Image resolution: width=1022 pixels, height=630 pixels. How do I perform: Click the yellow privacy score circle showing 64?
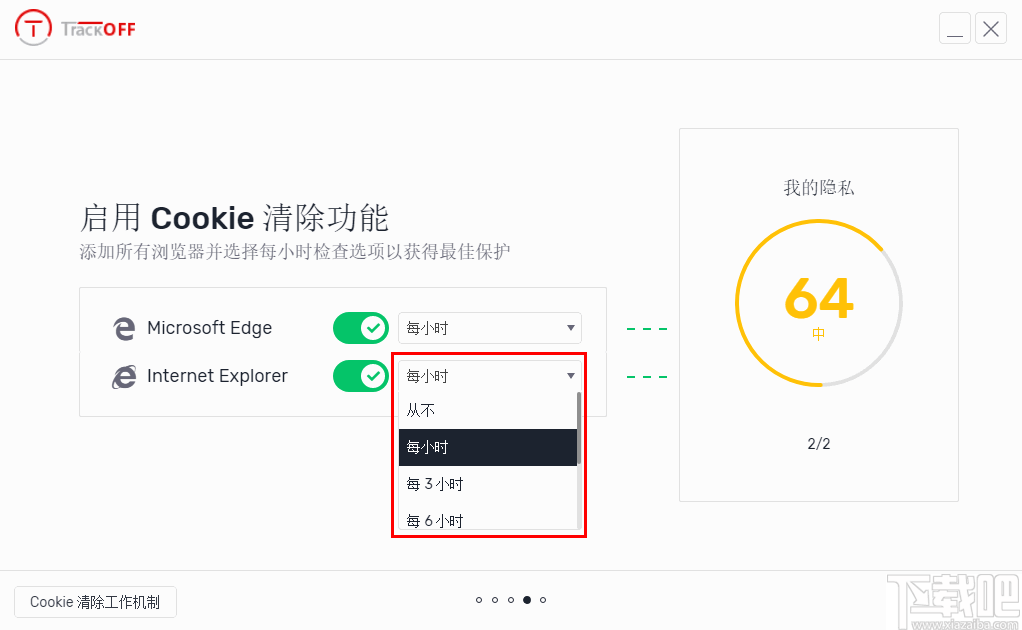pyautogui.click(x=819, y=302)
